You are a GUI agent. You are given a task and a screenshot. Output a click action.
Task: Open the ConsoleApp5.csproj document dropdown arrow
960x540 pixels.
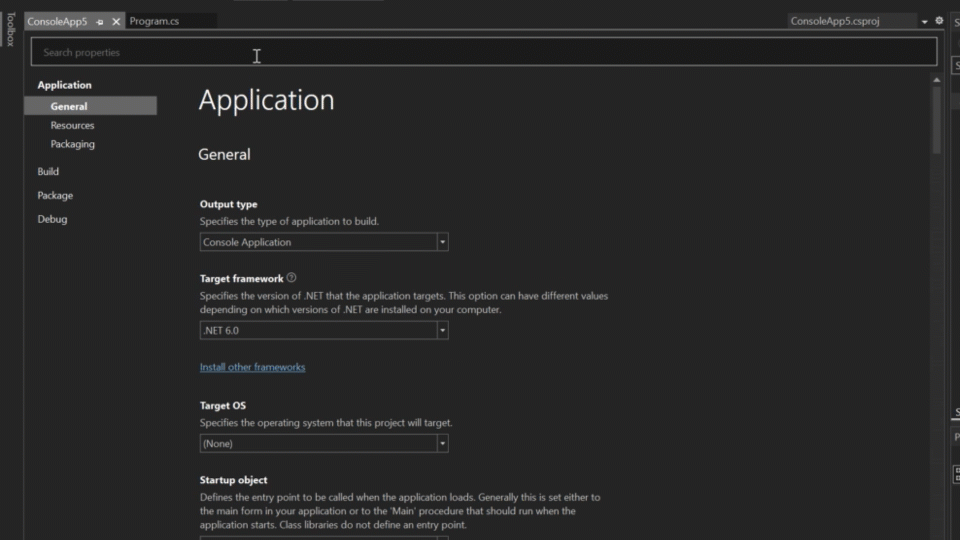[x=924, y=21]
